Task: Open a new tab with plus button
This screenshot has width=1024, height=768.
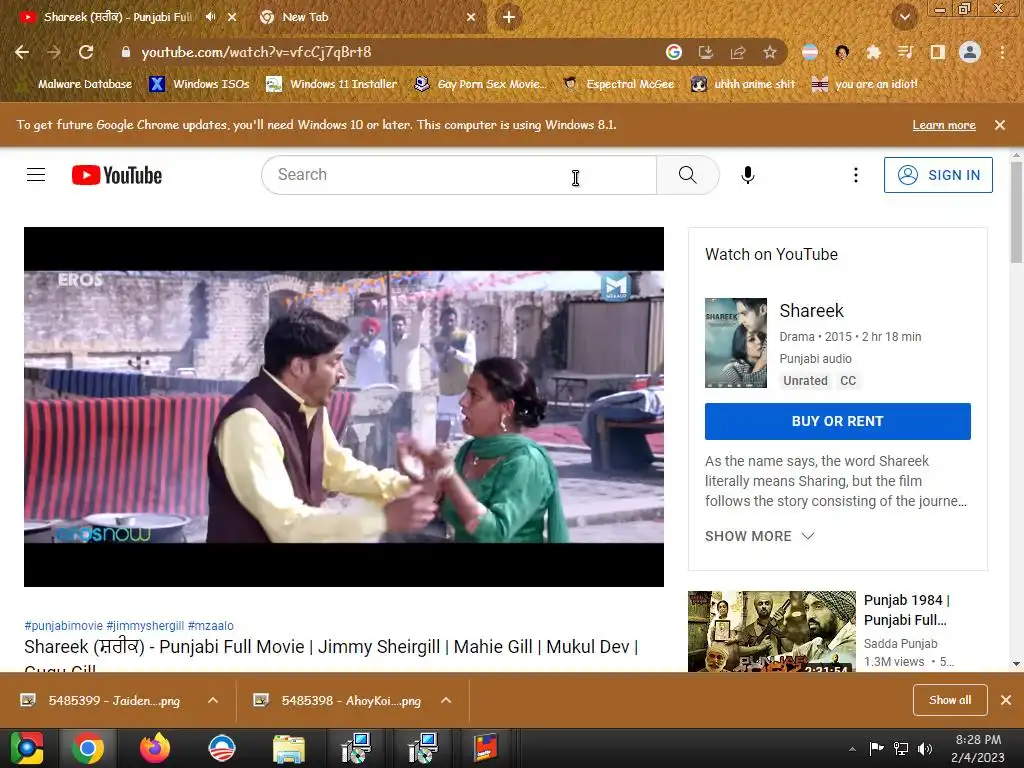Action: tap(509, 17)
